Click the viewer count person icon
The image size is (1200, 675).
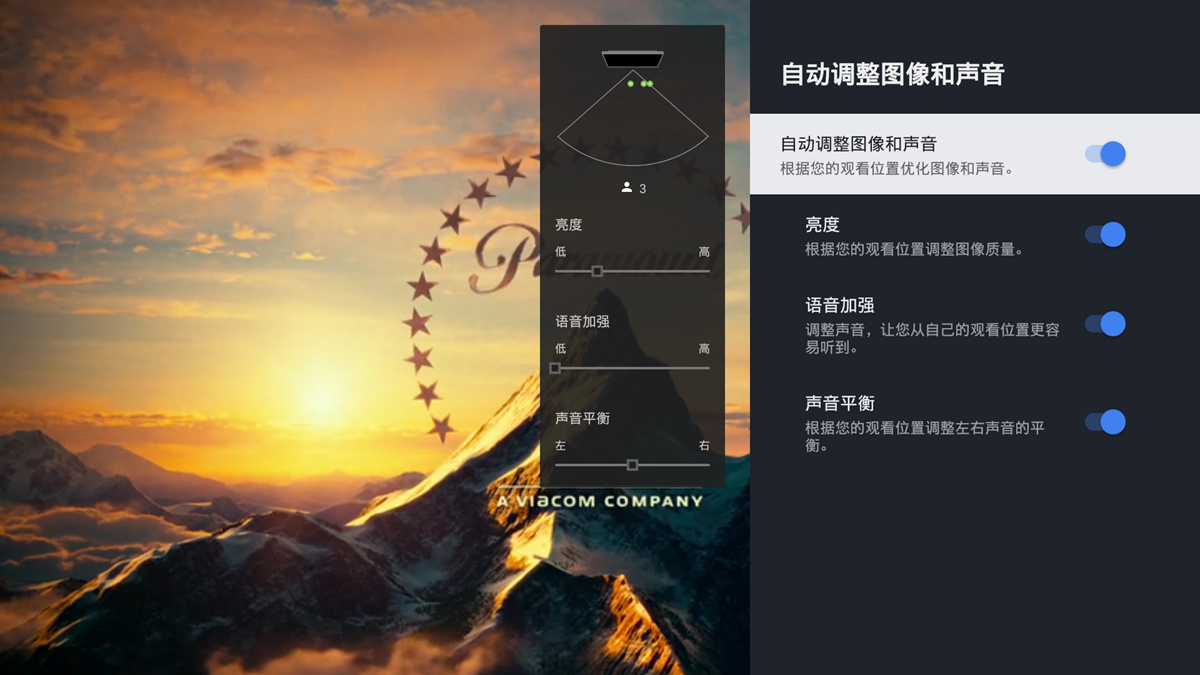(627, 187)
